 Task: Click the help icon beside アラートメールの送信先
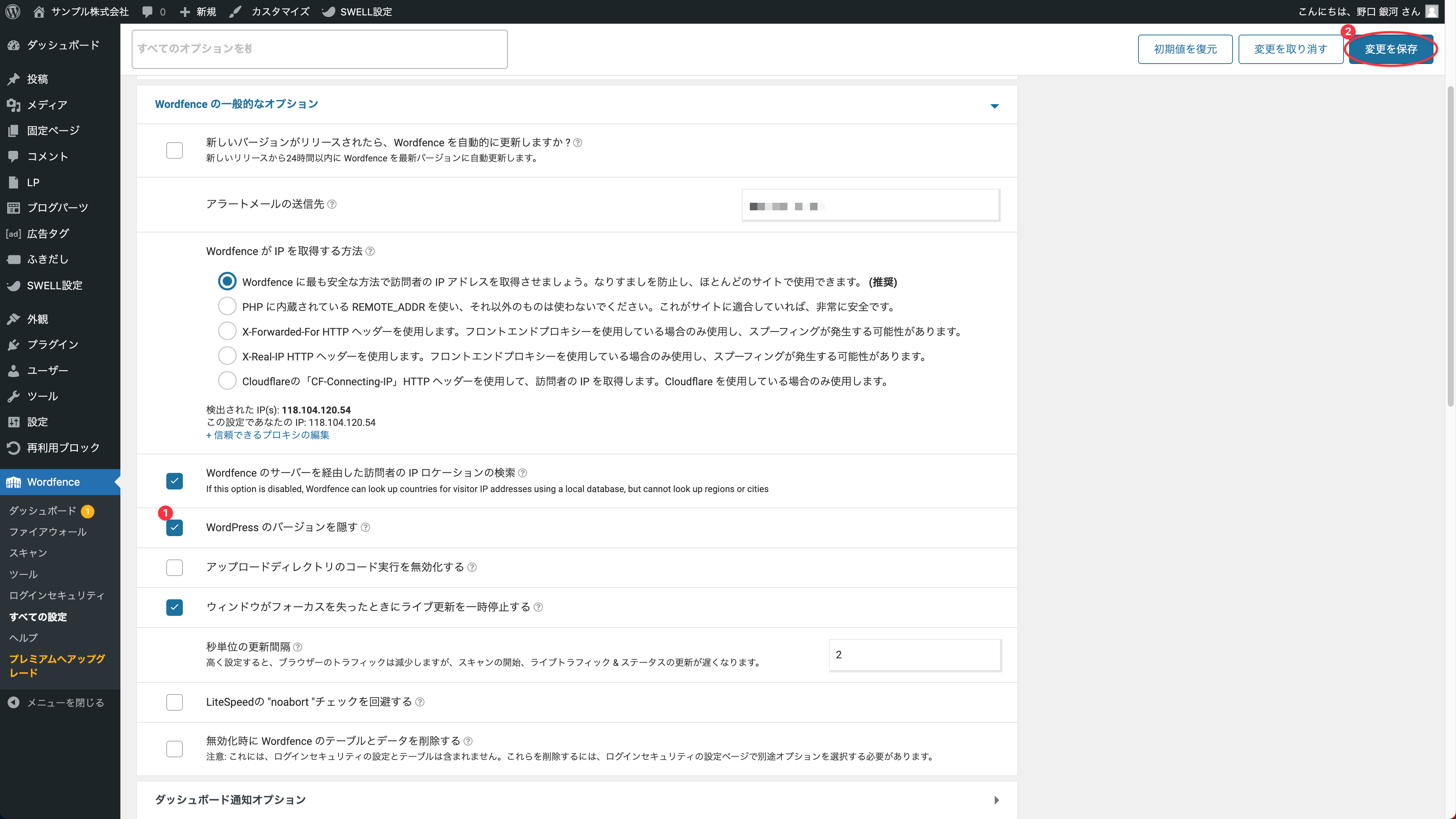pyautogui.click(x=332, y=205)
